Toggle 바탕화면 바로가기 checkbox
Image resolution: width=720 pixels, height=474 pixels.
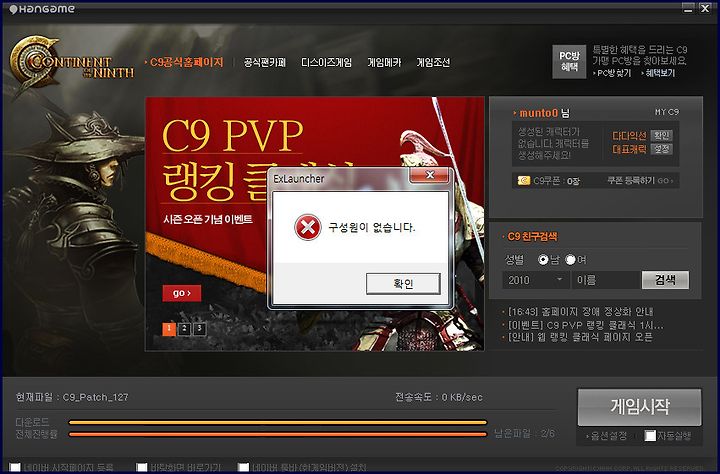tap(142, 468)
